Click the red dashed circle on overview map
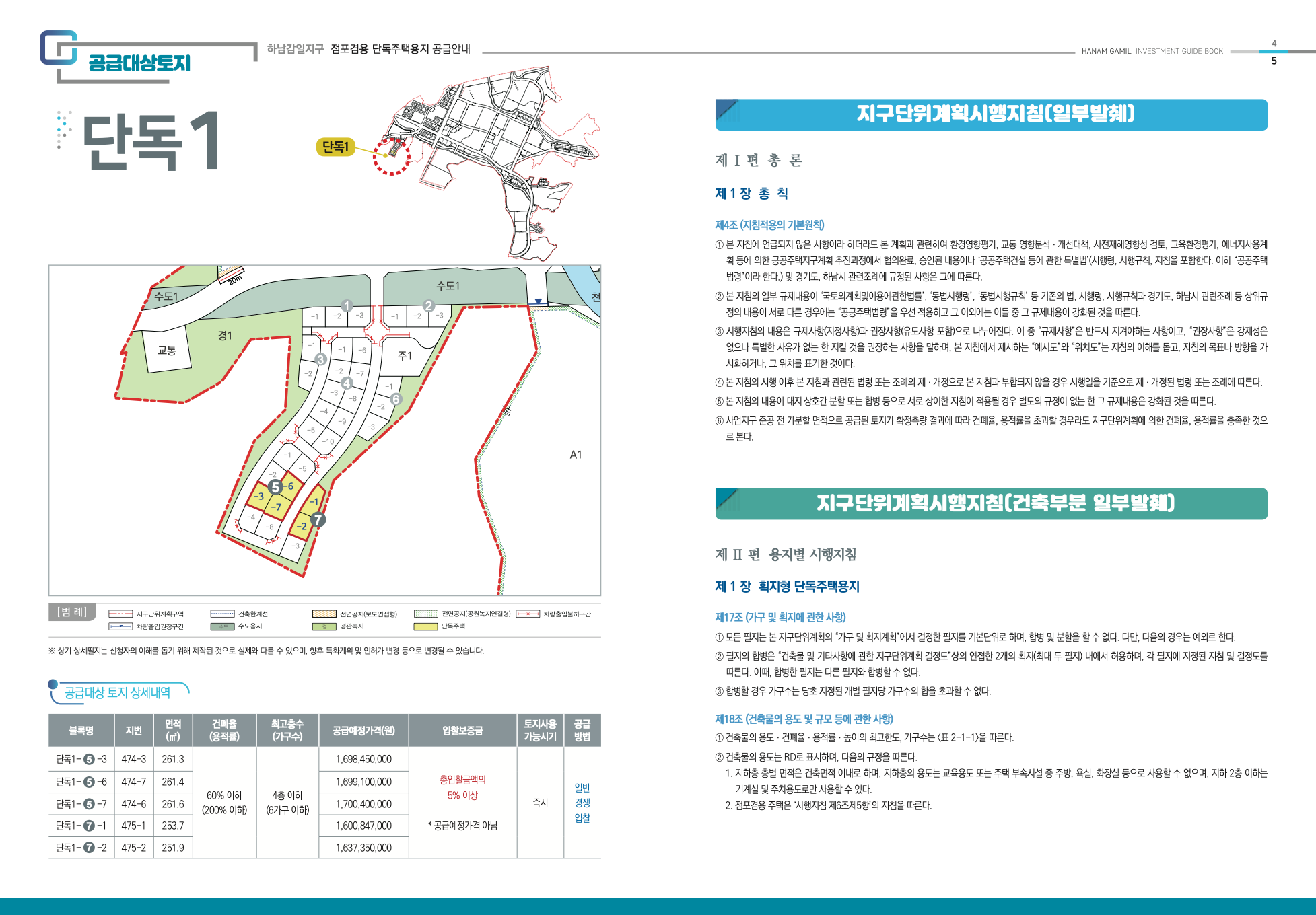 tap(392, 156)
